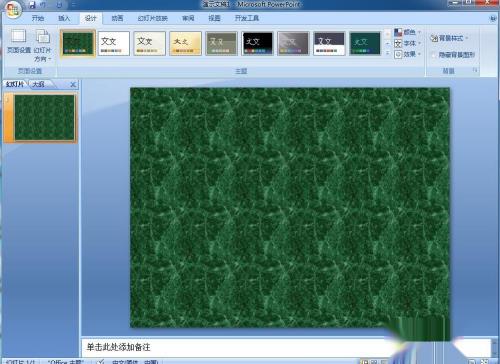Image resolution: width=500 pixels, height=364 pixels.
Task: Apply the cream beige theme thumbnail
Action: pos(150,43)
